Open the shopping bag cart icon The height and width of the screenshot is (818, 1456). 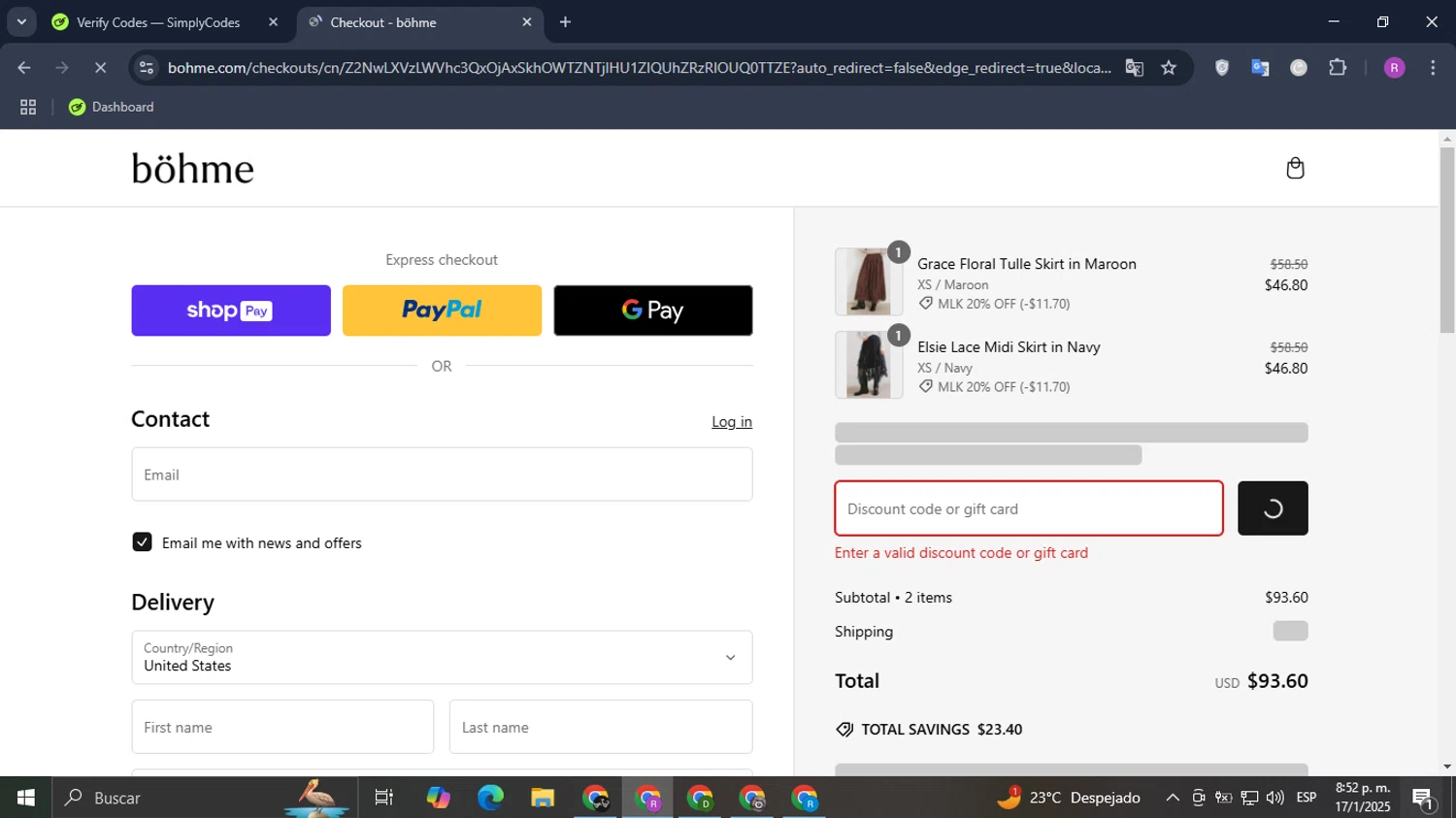tap(1295, 168)
